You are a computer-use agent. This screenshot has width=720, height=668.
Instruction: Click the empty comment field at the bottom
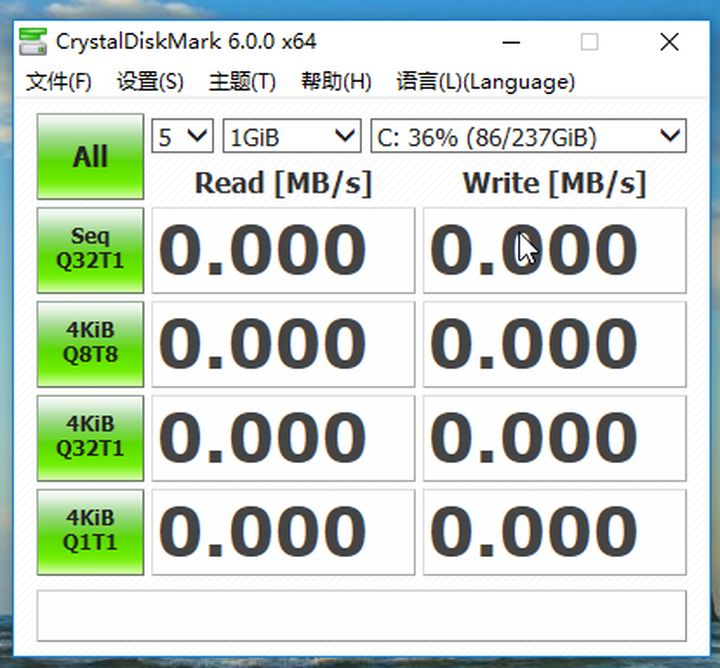pos(362,616)
